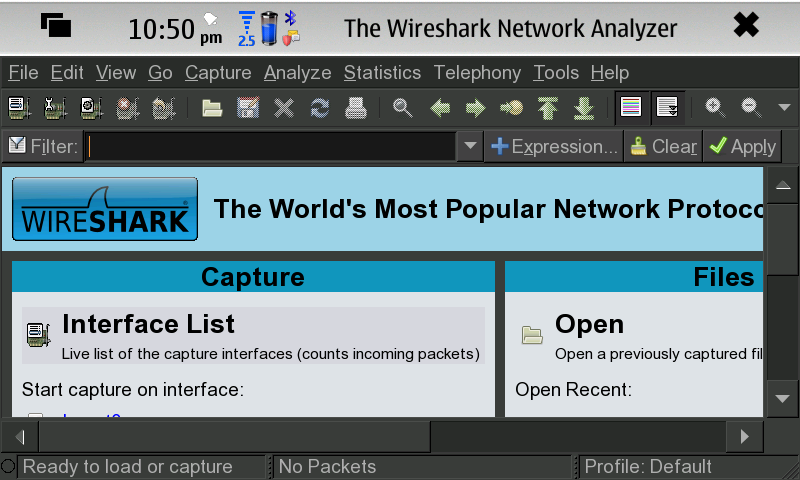Click the Expression... button
Screen dimensions: 800x480
coord(554,146)
